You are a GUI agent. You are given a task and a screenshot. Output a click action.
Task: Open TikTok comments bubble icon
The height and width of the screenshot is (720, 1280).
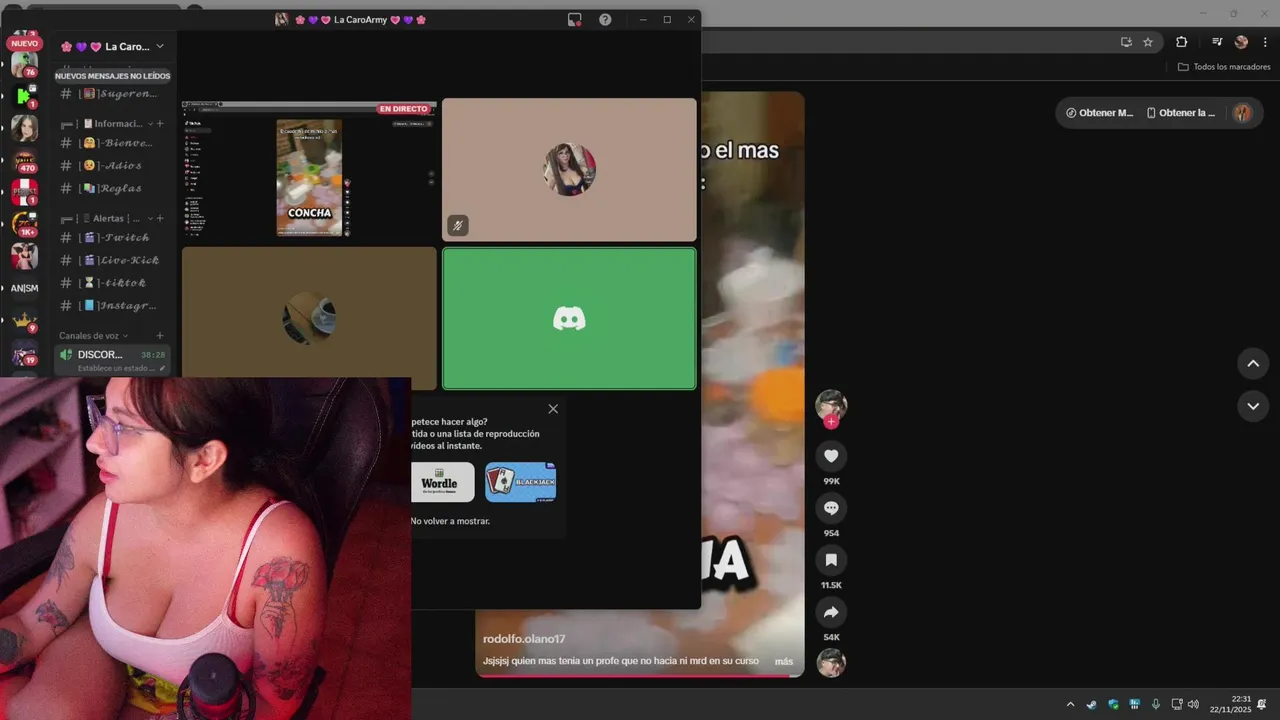click(831, 508)
